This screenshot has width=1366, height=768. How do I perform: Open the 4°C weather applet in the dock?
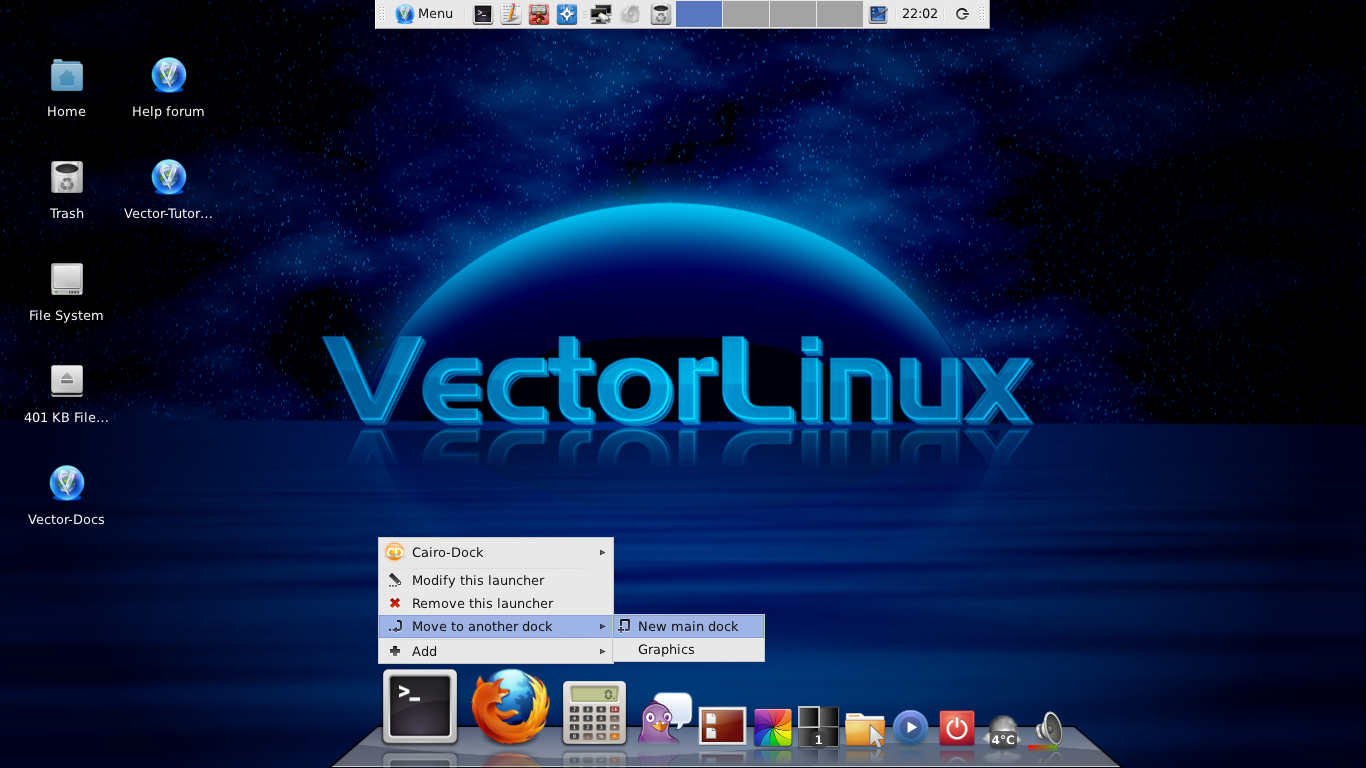coord(1002,732)
